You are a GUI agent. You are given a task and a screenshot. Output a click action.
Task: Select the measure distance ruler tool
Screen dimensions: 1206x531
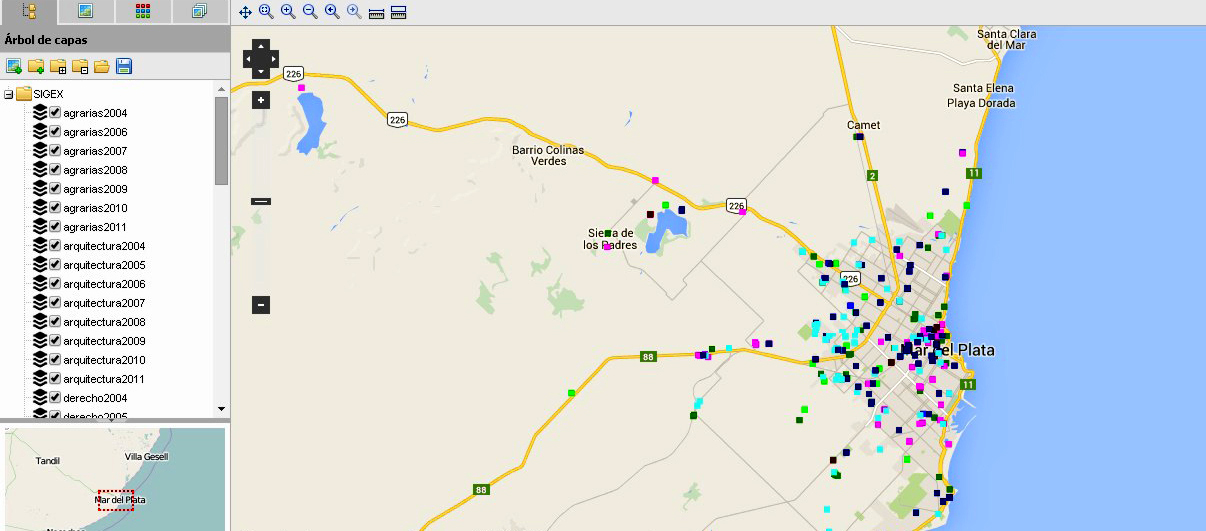click(x=376, y=12)
